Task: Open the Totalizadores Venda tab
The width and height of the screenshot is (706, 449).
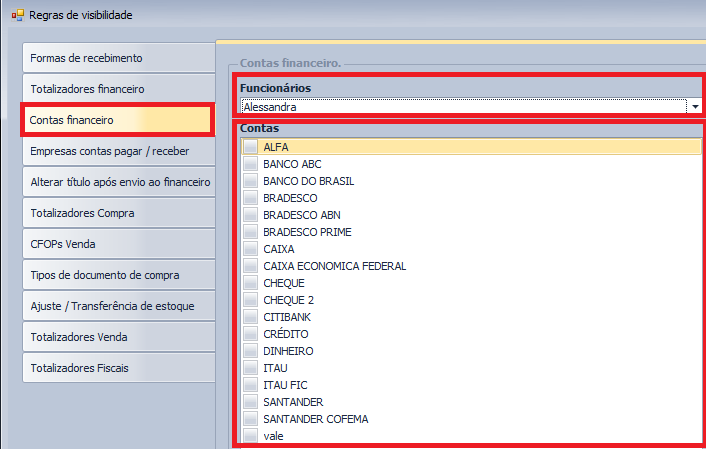Action: click(x=119, y=337)
